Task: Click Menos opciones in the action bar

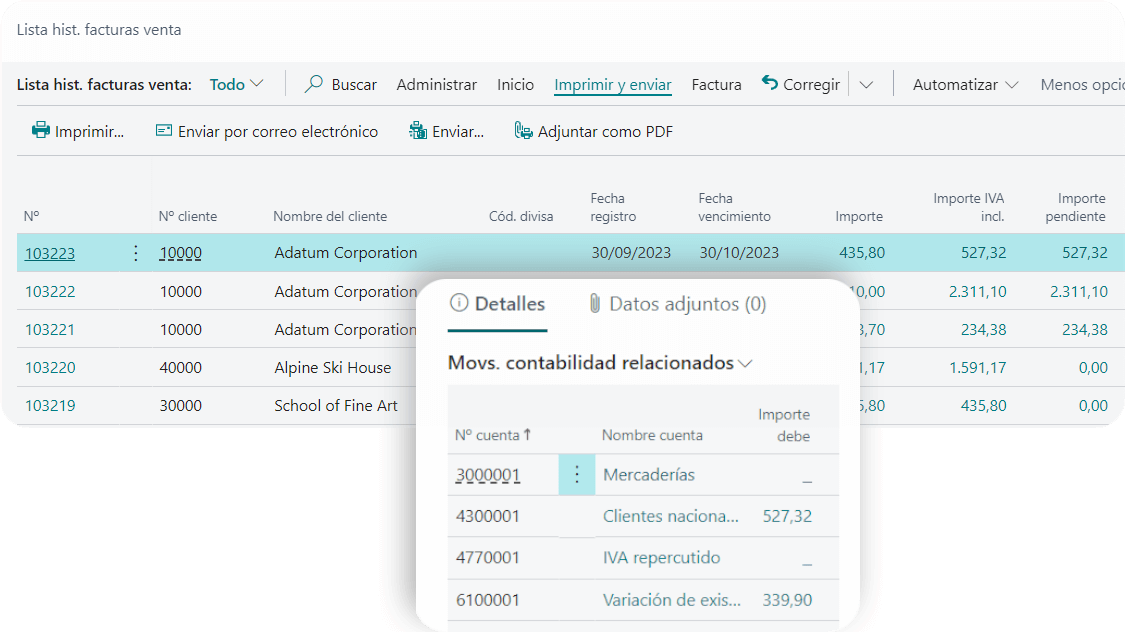Action: pos(1082,85)
